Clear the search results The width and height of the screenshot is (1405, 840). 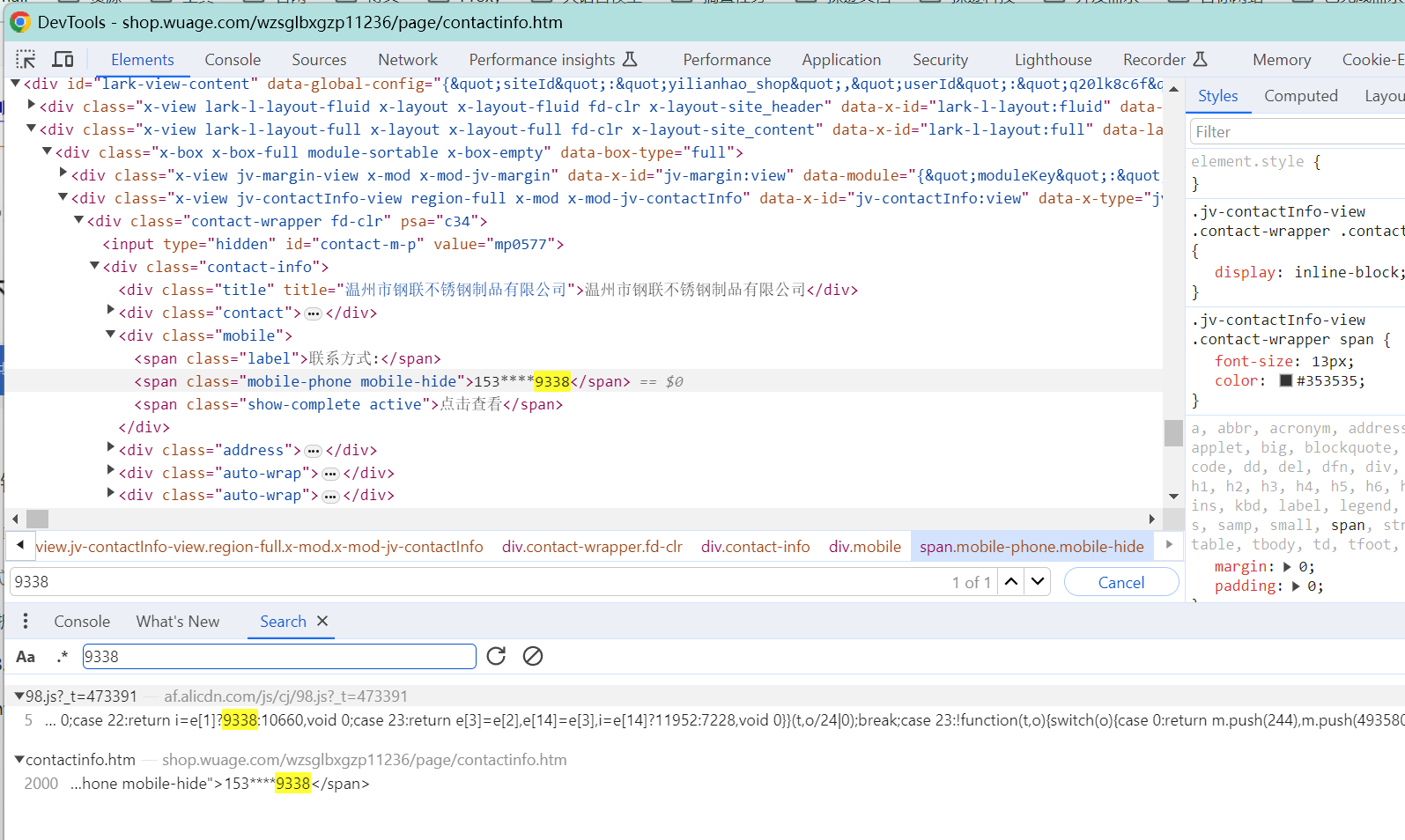pos(533,656)
